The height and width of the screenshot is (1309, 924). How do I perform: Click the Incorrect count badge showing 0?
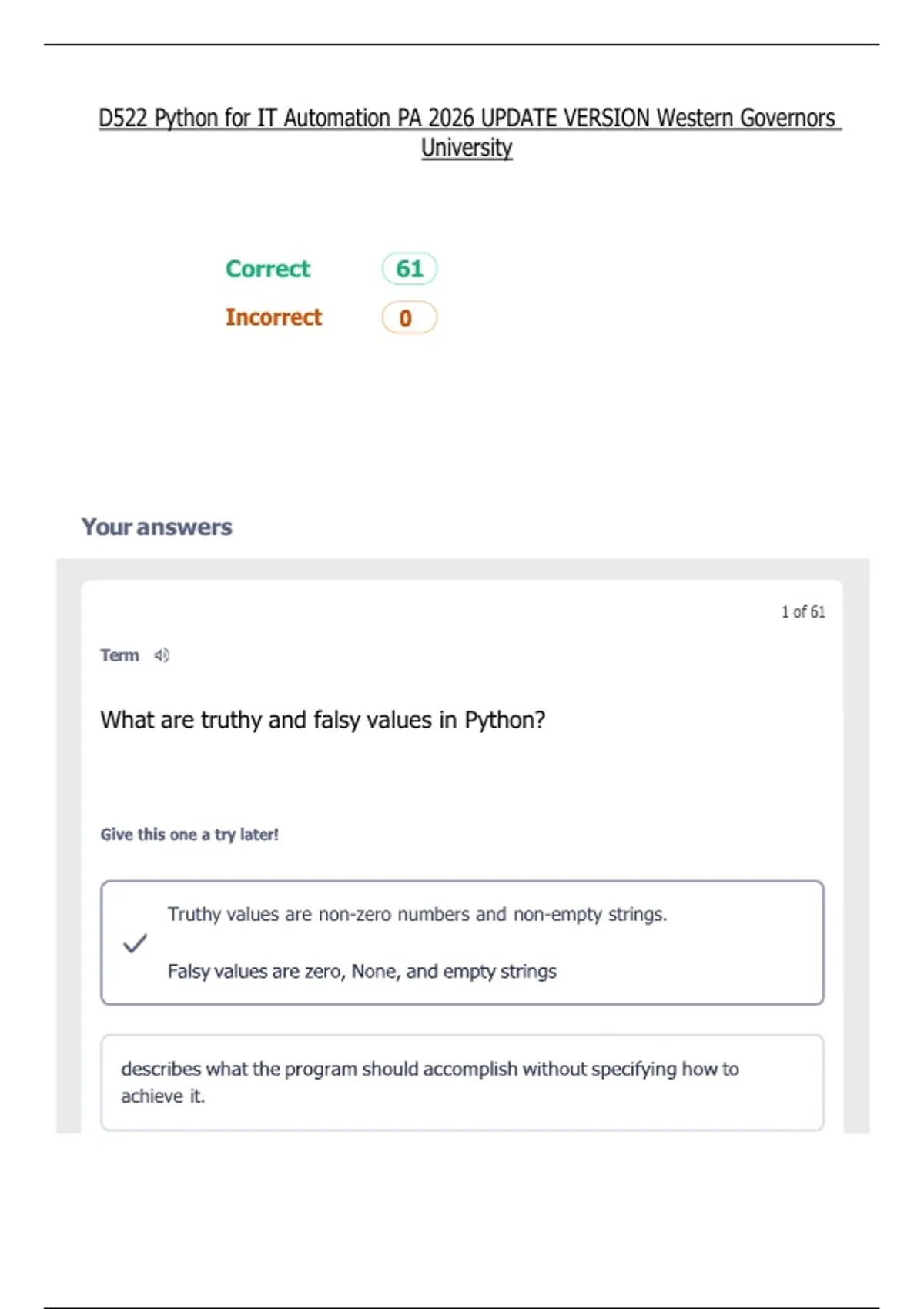coord(410,317)
